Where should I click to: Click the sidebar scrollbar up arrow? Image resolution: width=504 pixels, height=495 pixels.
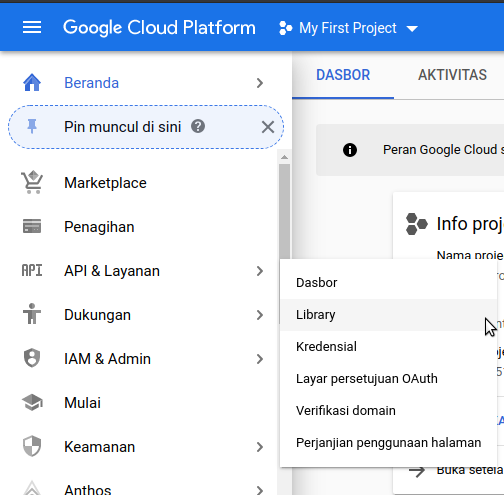click(284, 157)
